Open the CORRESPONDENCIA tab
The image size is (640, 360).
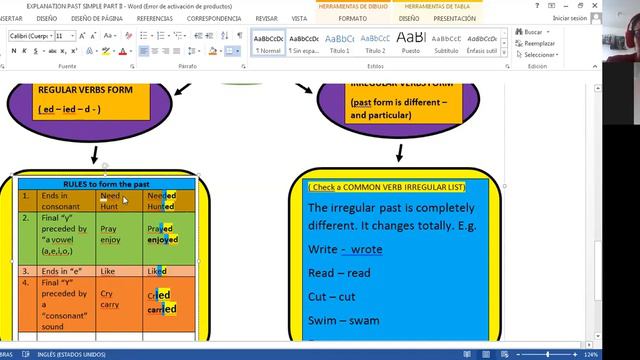pos(214,19)
